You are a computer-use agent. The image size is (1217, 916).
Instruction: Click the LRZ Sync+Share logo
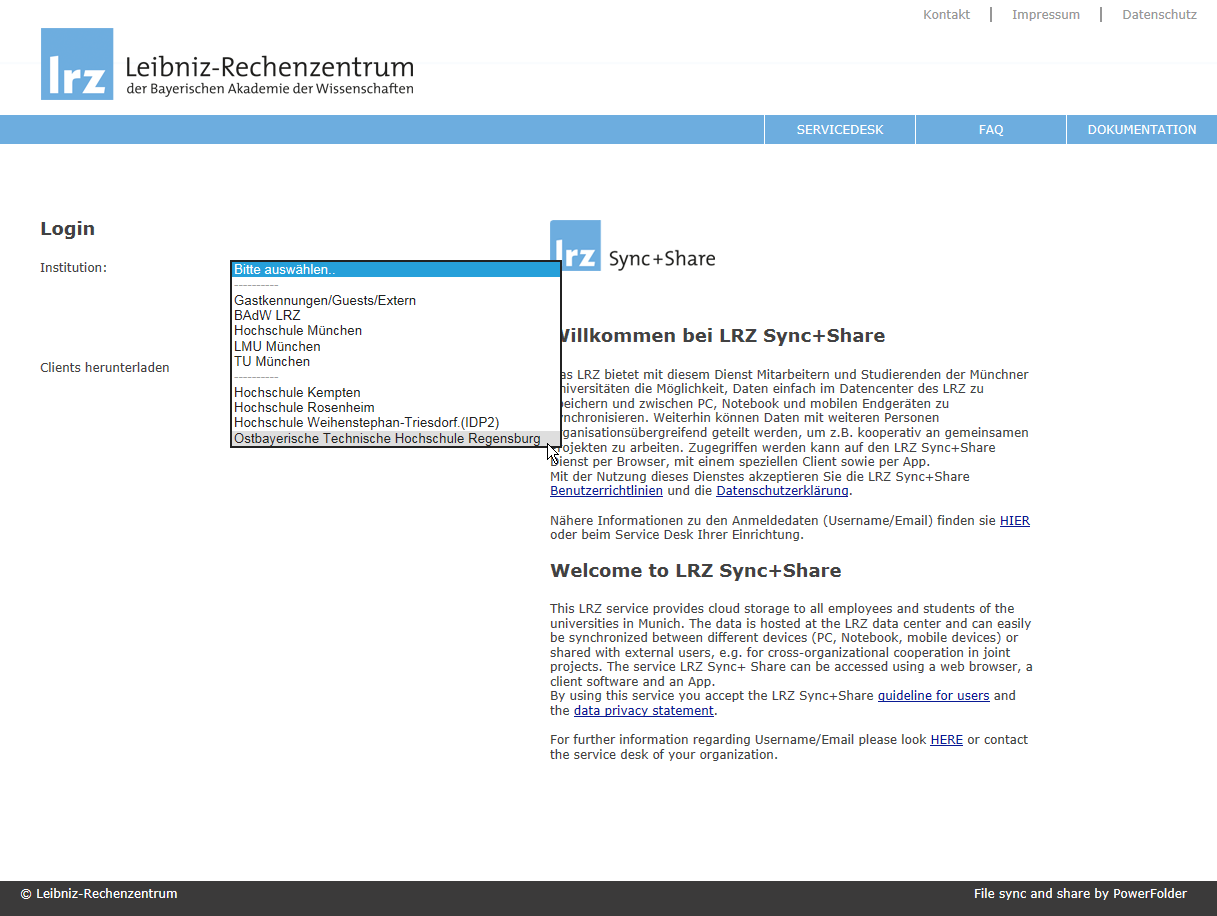click(x=633, y=247)
